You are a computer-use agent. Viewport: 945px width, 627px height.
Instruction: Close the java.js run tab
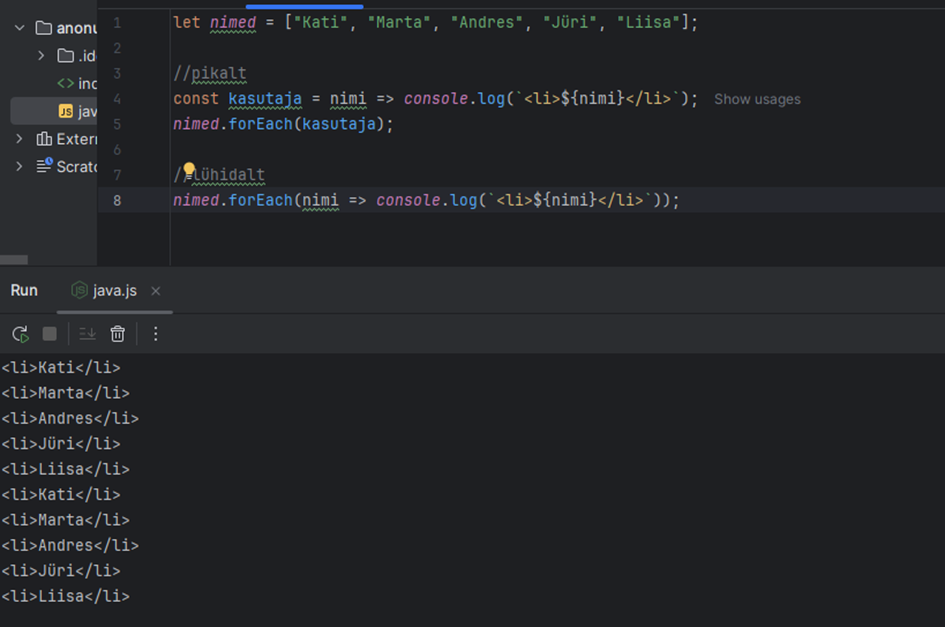tap(156, 291)
